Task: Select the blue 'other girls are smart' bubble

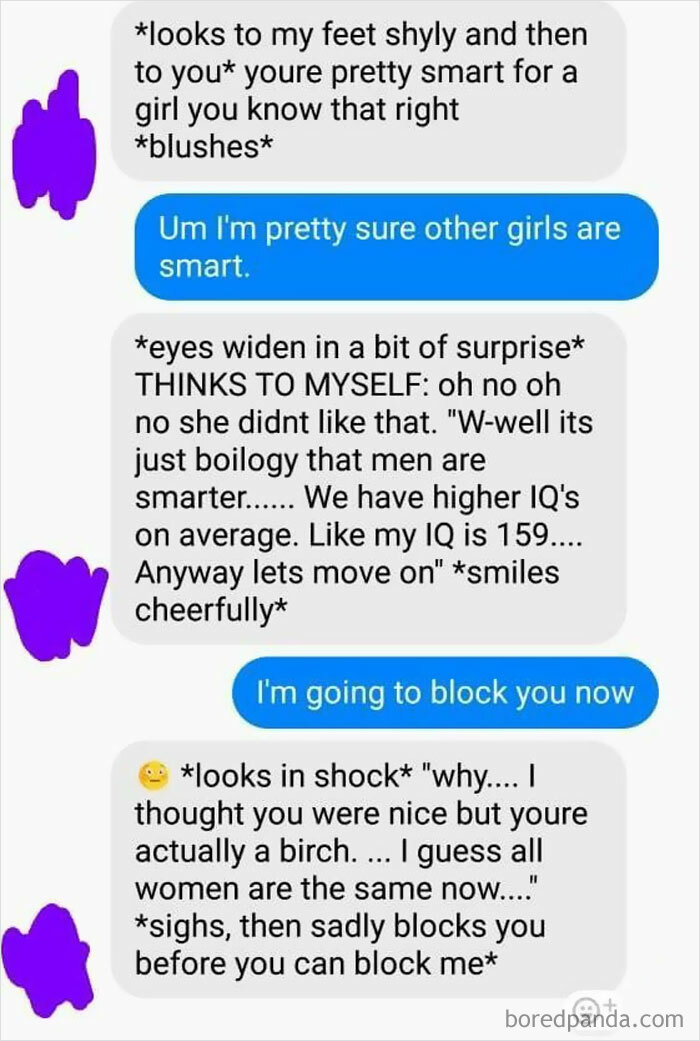Action: coord(396,247)
